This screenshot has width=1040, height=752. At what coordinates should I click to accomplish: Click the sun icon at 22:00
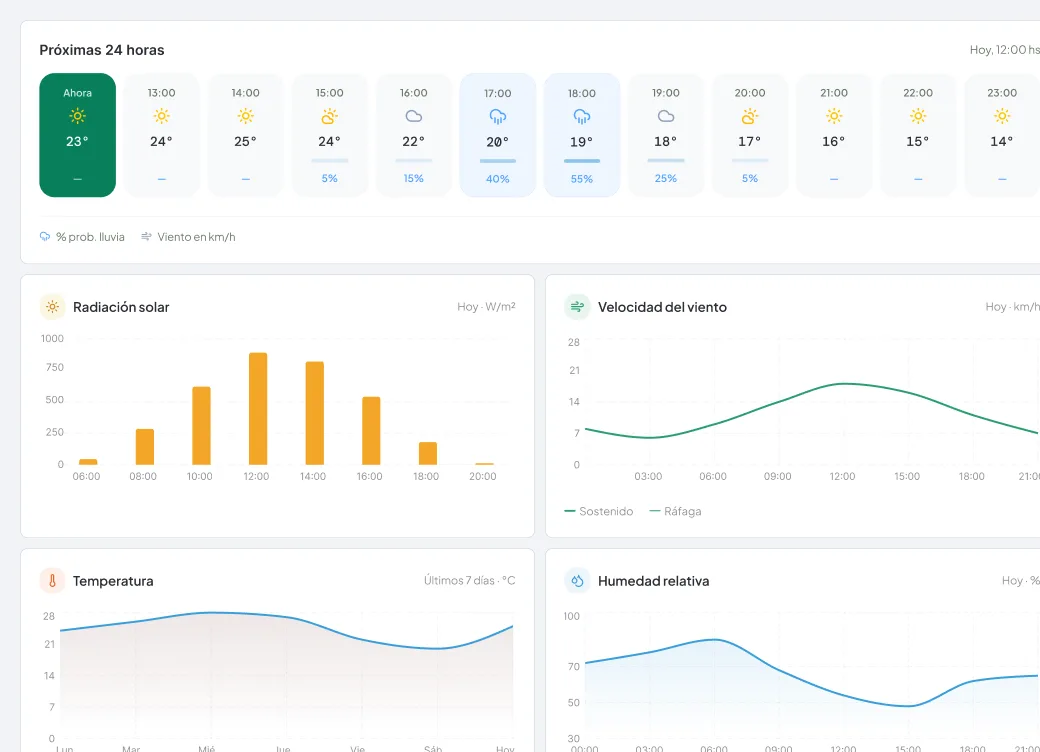tap(918, 116)
